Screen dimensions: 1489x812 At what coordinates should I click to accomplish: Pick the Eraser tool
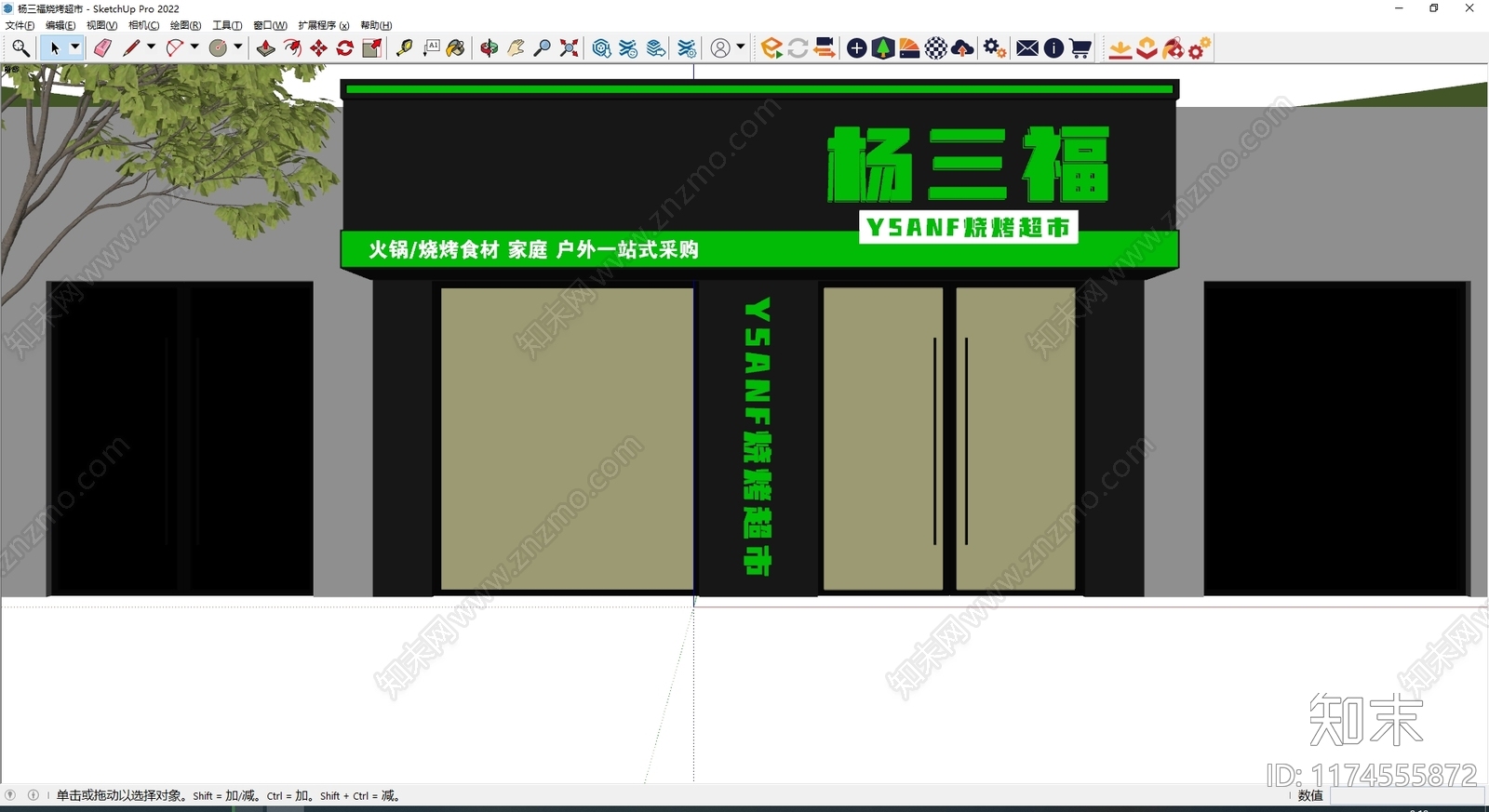pos(102,48)
